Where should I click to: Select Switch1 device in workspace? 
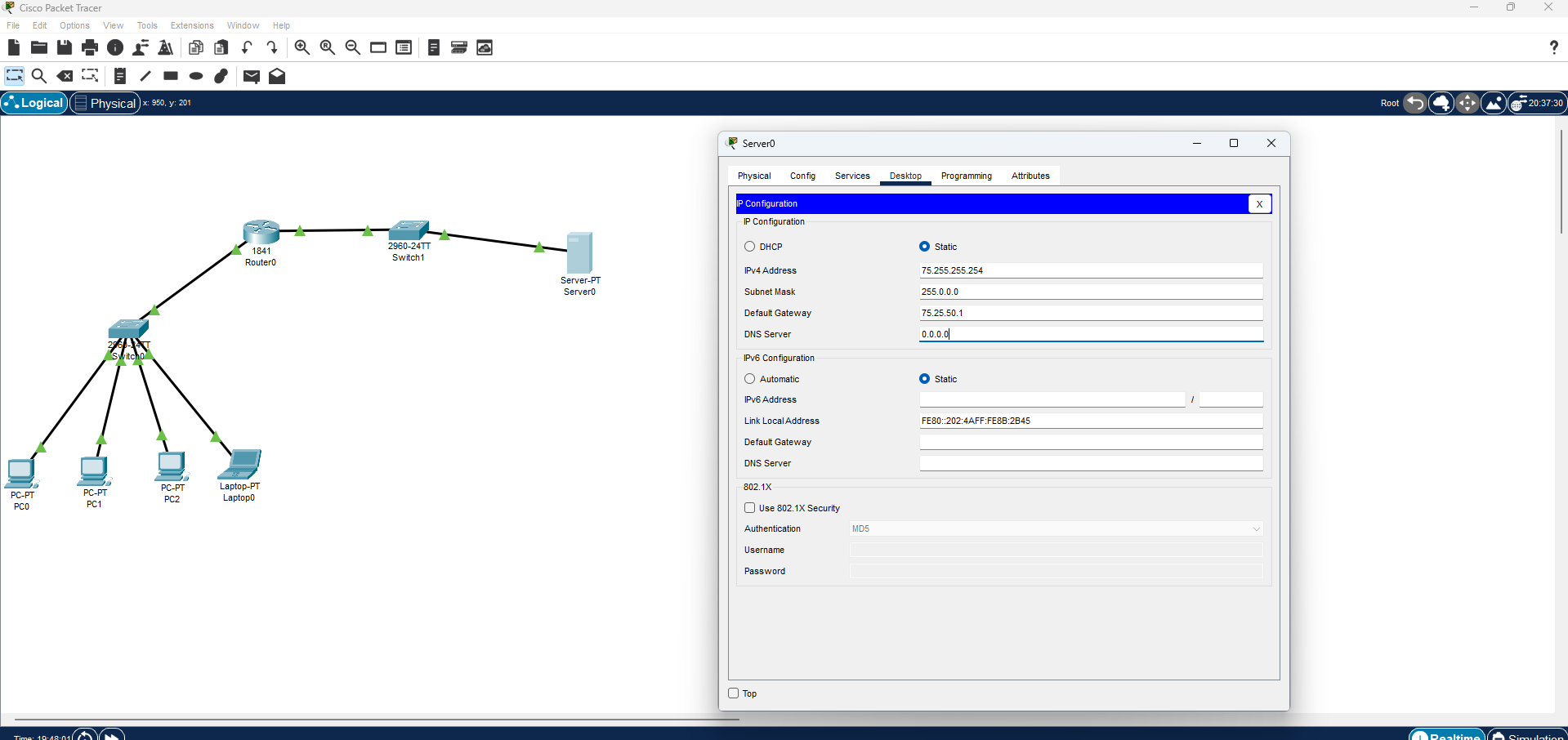[409, 230]
